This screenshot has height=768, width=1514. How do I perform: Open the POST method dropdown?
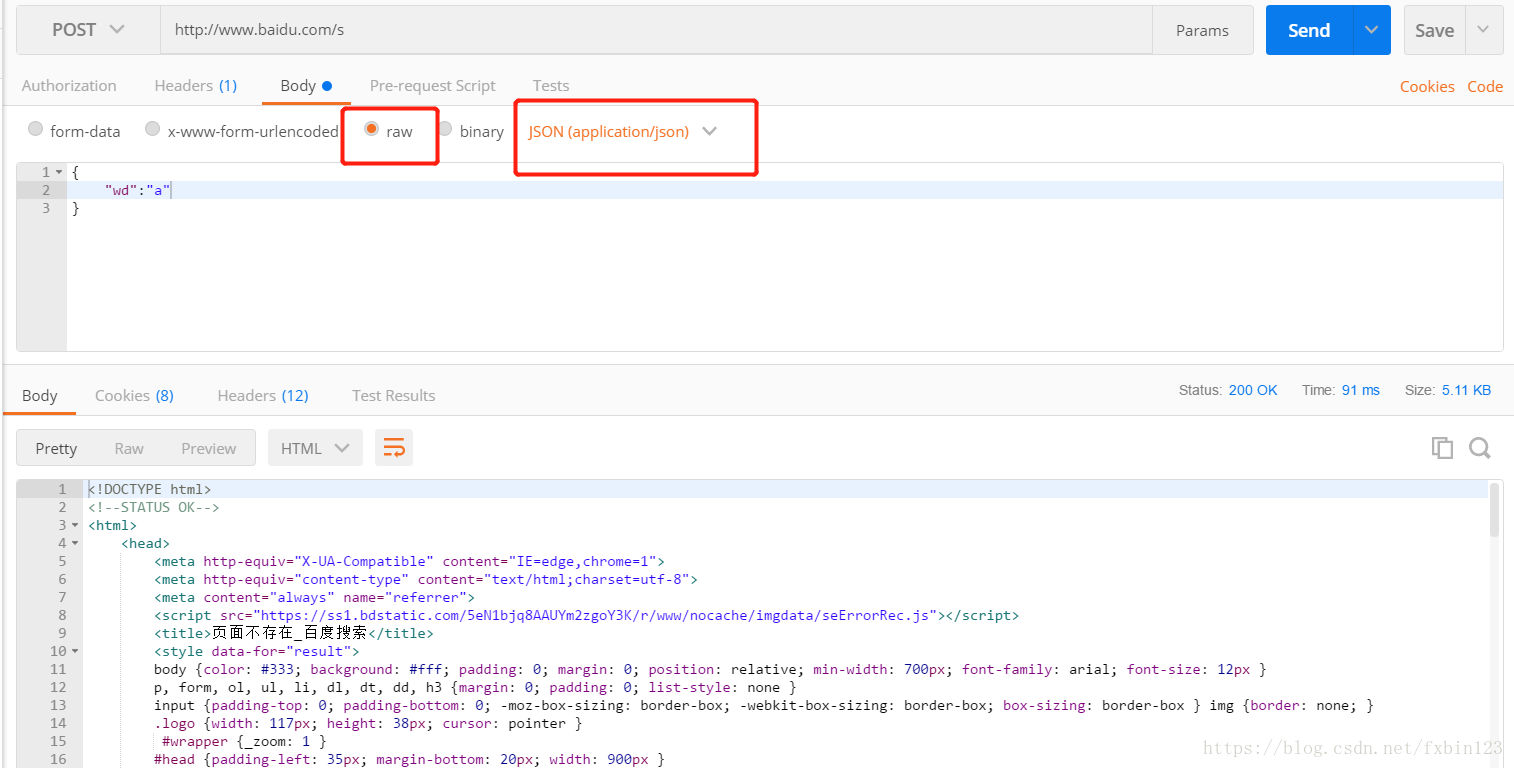tap(88, 30)
